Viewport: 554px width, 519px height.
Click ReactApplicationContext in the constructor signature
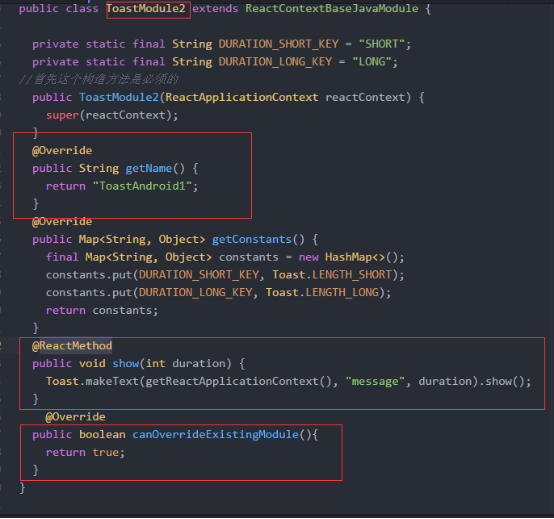pyautogui.click(x=242, y=97)
